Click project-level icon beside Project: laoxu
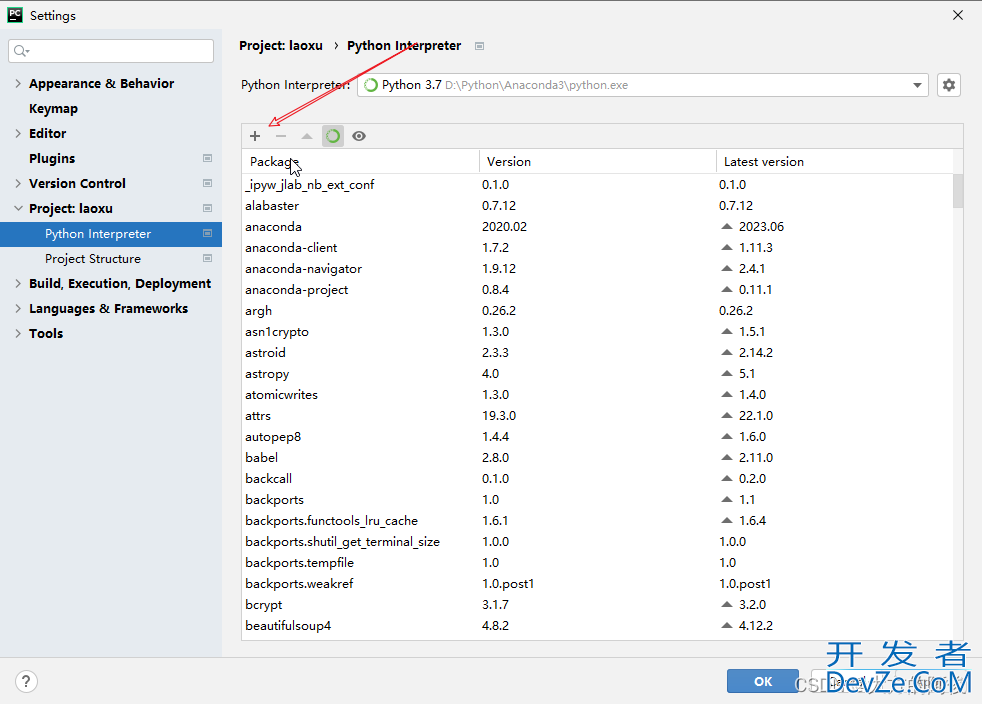 tap(207, 209)
